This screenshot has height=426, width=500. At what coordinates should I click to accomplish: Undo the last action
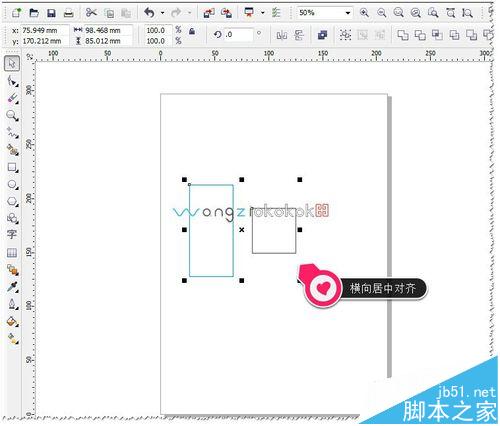149,13
